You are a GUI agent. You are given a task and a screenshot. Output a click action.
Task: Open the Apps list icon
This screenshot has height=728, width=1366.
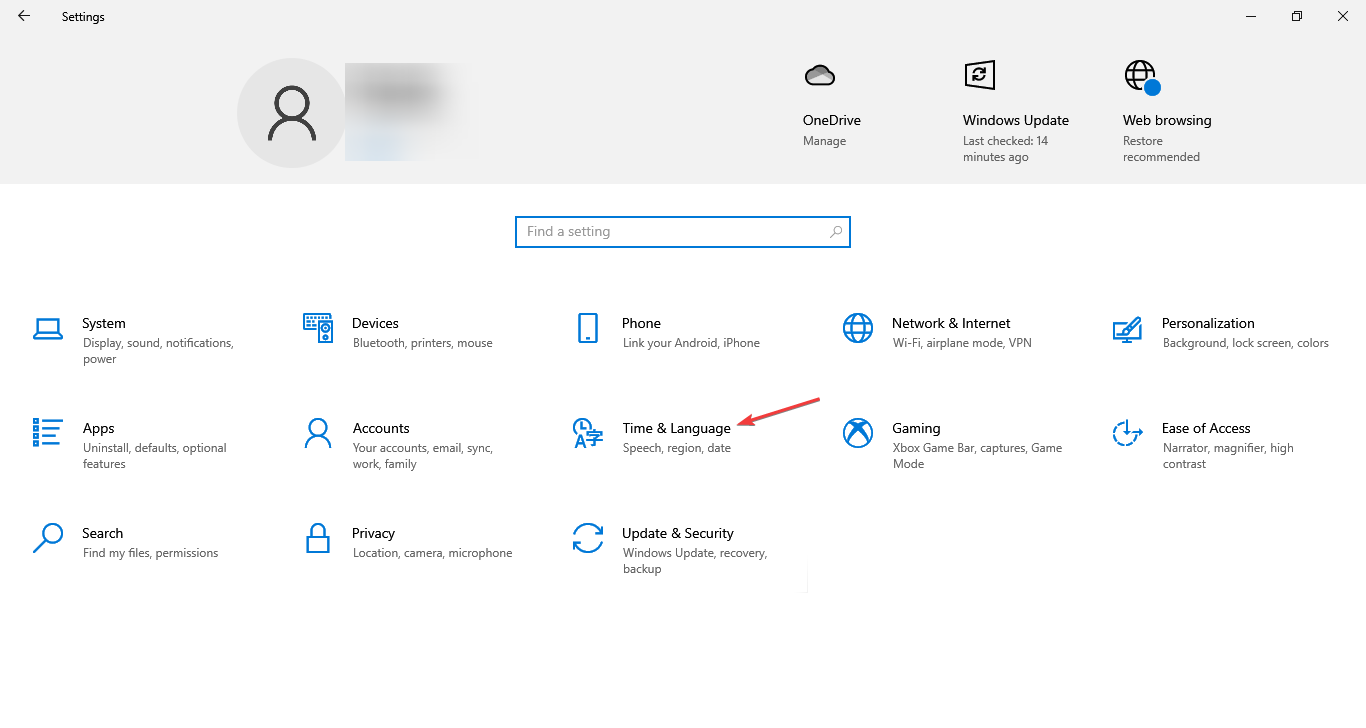pos(48,432)
